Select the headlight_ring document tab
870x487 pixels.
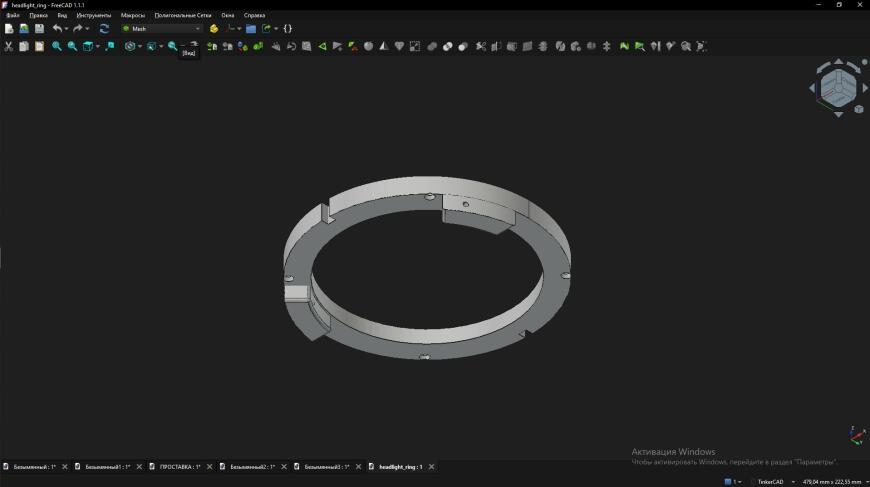(x=401, y=467)
